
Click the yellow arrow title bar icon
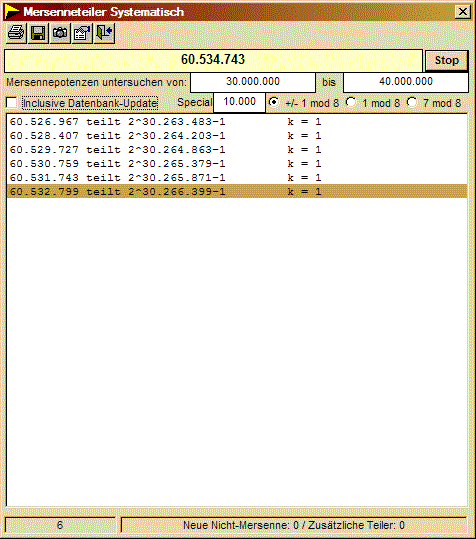(x=12, y=12)
